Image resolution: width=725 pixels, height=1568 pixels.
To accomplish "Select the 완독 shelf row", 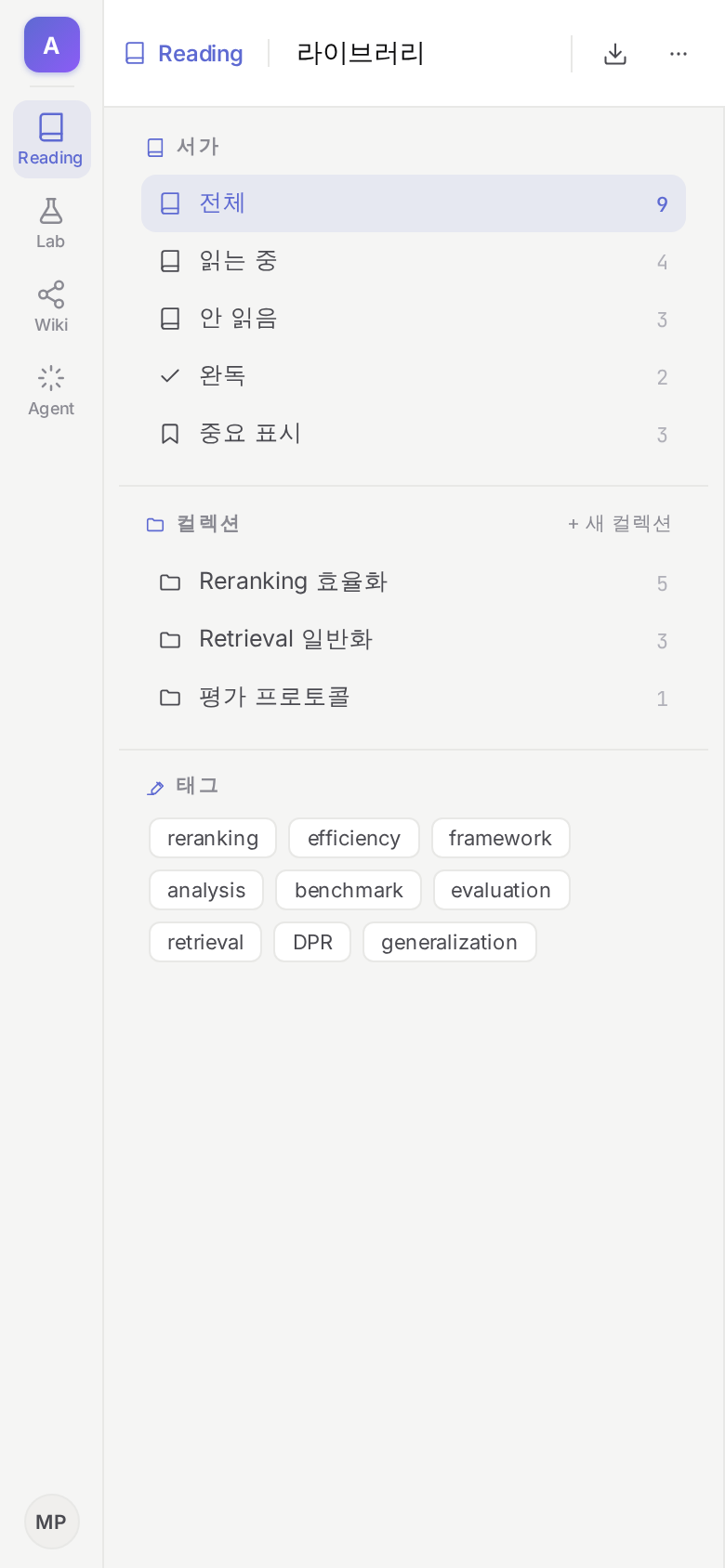I will 414,376.
